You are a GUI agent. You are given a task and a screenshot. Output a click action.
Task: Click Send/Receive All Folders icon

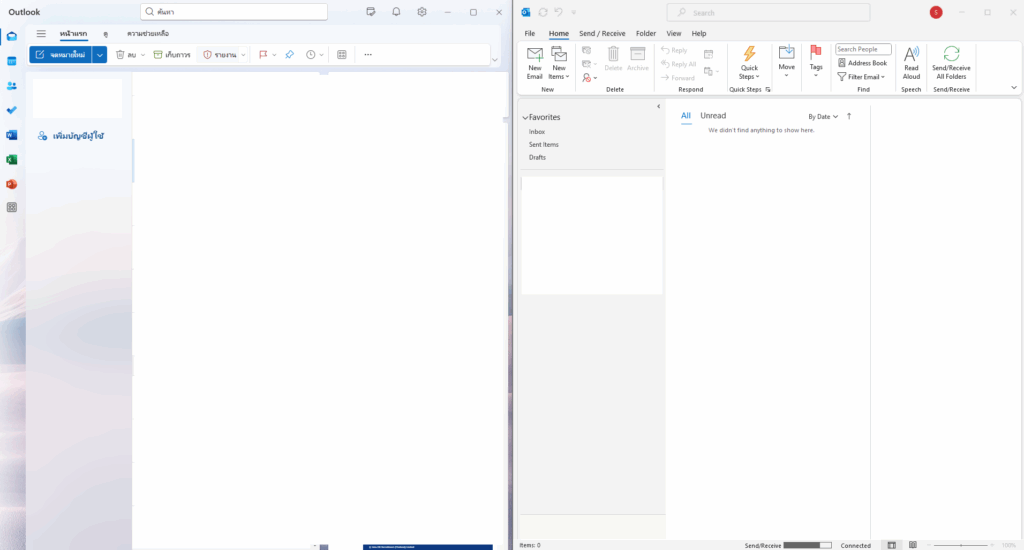click(x=951, y=62)
